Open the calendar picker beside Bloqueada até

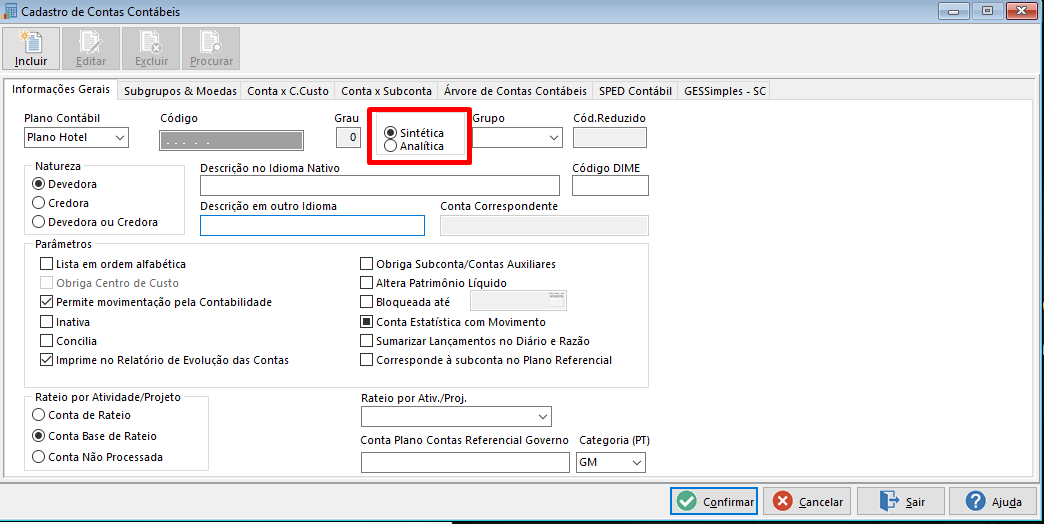tap(557, 302)
